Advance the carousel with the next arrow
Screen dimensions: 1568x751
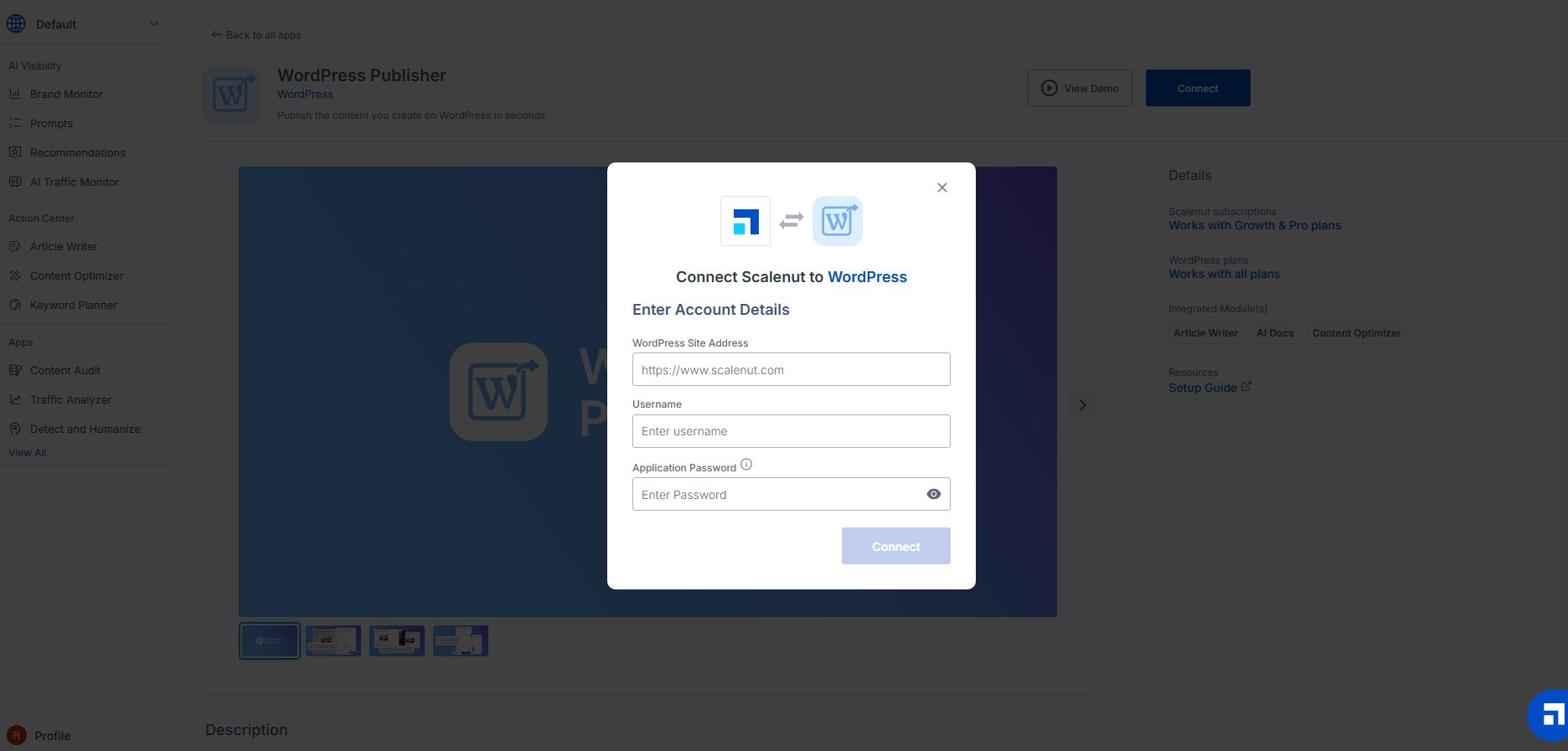pos(1082,405)
